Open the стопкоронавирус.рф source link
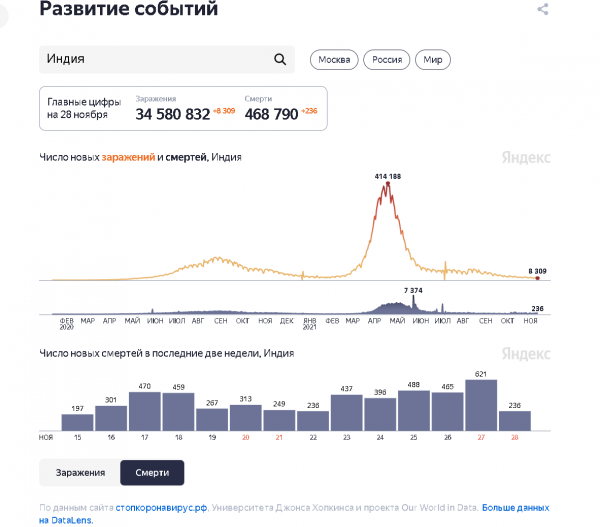 (x=158, y=508)
